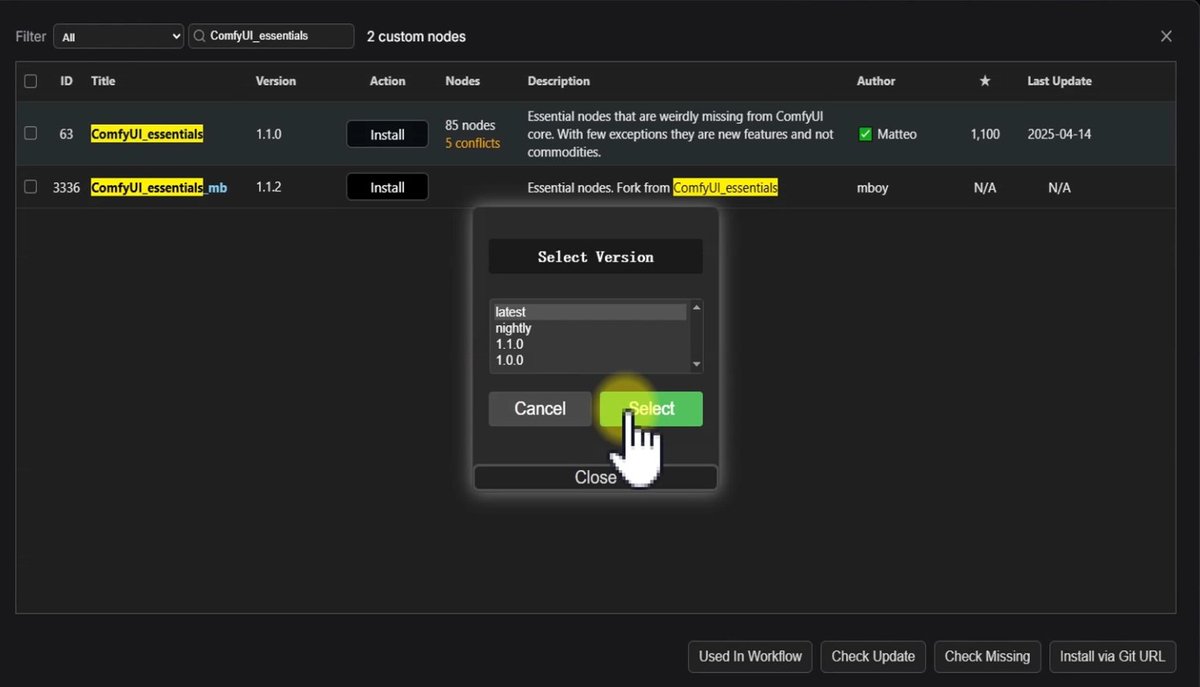The height and width of the screenshot is (687, 1200).
Task: Click the Check Missing button
Action: [x=987, y=656]
